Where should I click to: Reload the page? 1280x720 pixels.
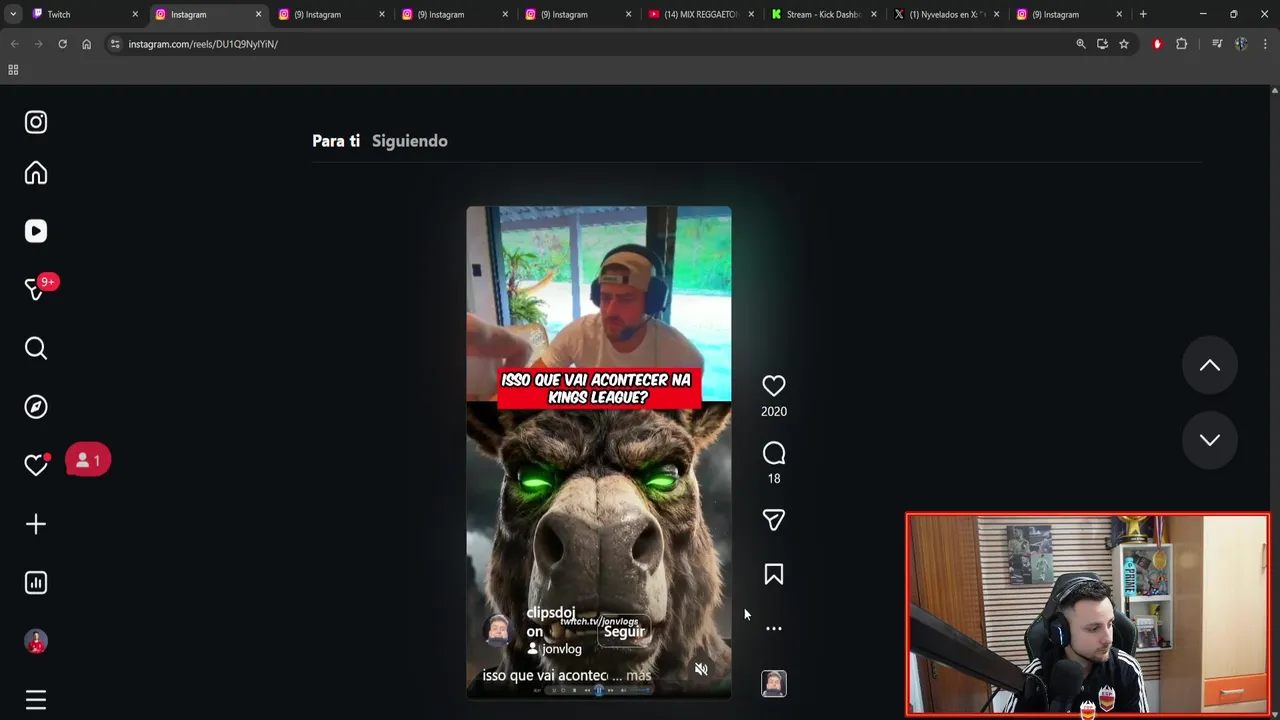62,44
